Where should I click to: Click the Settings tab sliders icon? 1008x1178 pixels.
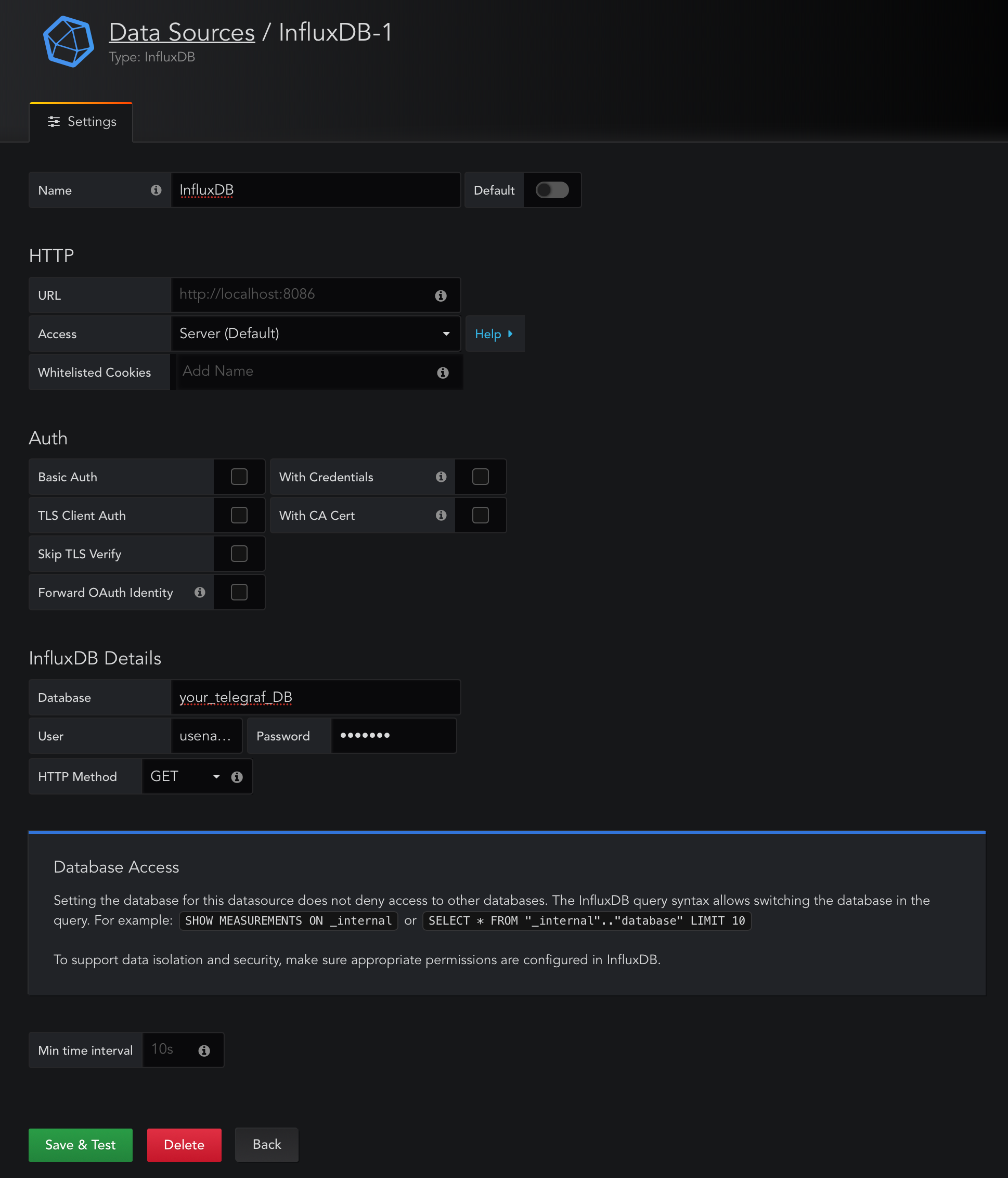click(54, 122)
